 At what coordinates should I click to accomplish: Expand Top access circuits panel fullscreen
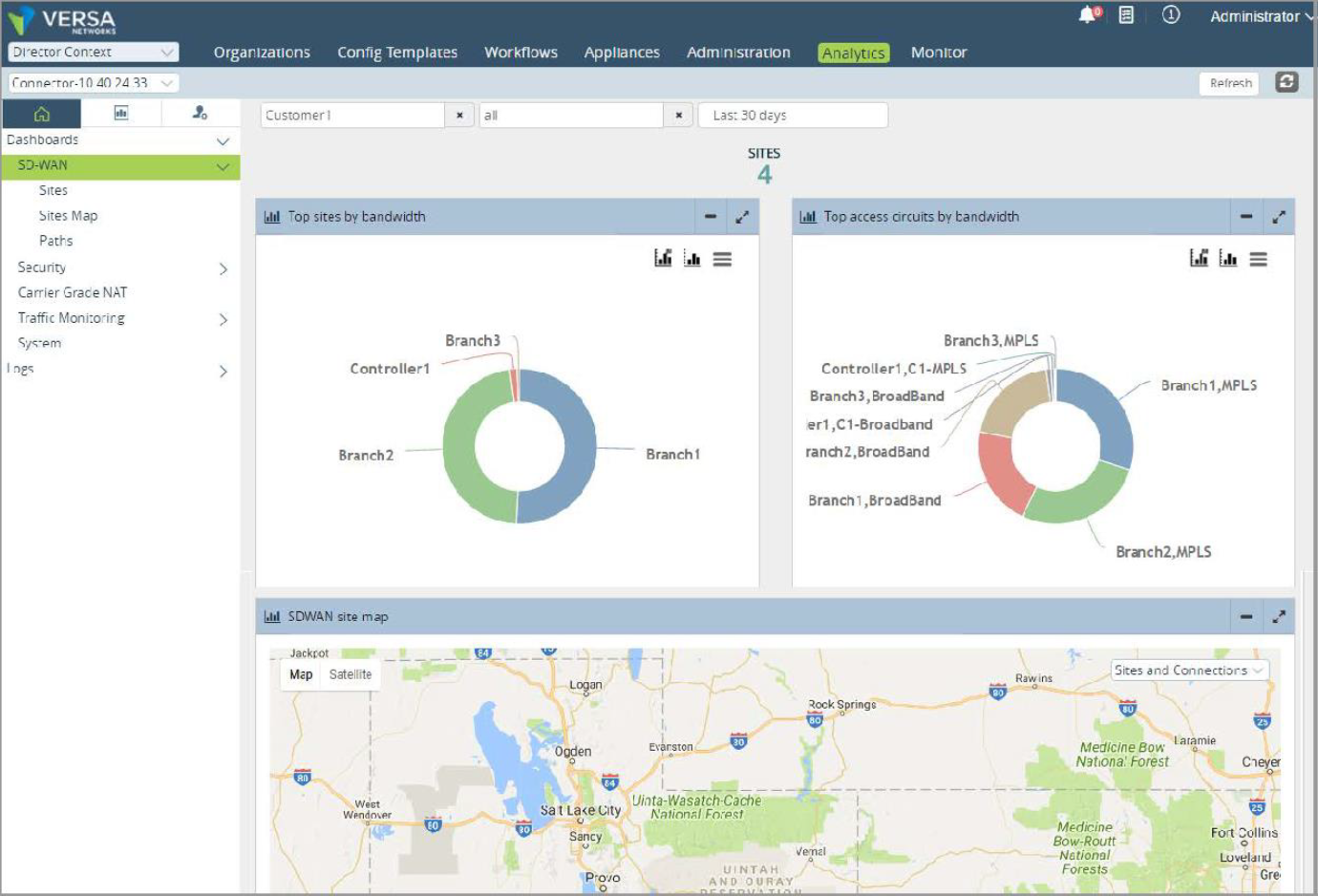tap(1279, 217)
